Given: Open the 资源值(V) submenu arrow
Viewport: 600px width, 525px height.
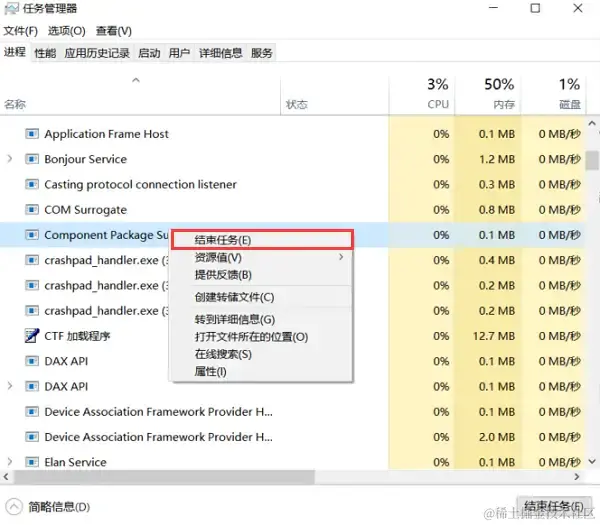Looking at the screenshot, I should [x=341, y=257].
